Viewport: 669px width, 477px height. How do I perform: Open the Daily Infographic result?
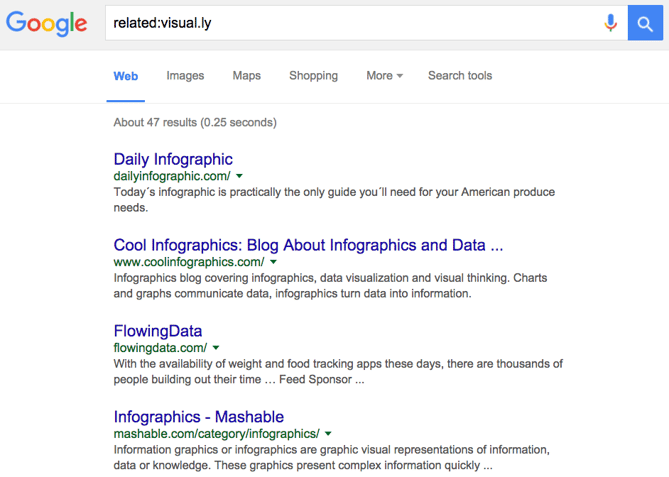tap(173, 159)
